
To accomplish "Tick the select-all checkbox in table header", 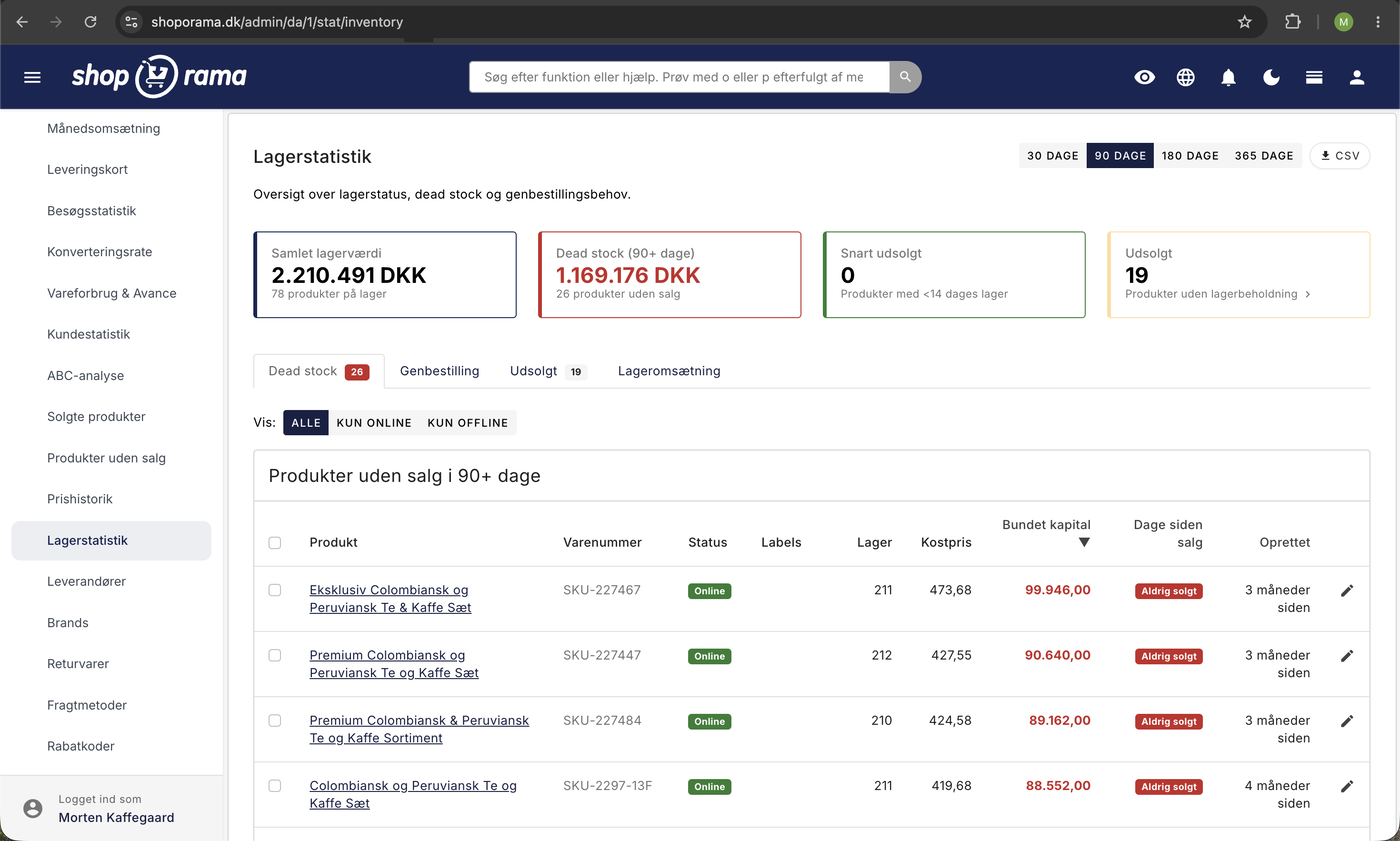I will [275, 543].
